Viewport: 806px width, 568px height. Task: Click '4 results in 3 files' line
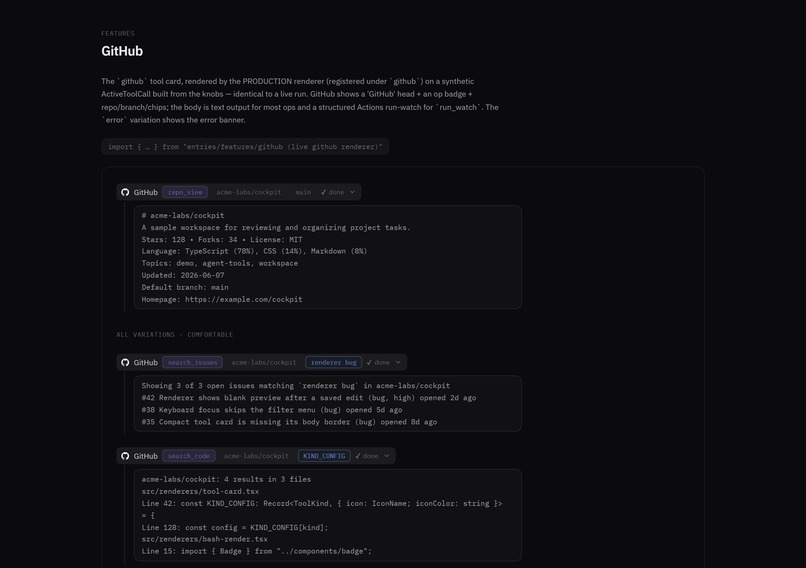pyautogui.click(x=226, y=479)
